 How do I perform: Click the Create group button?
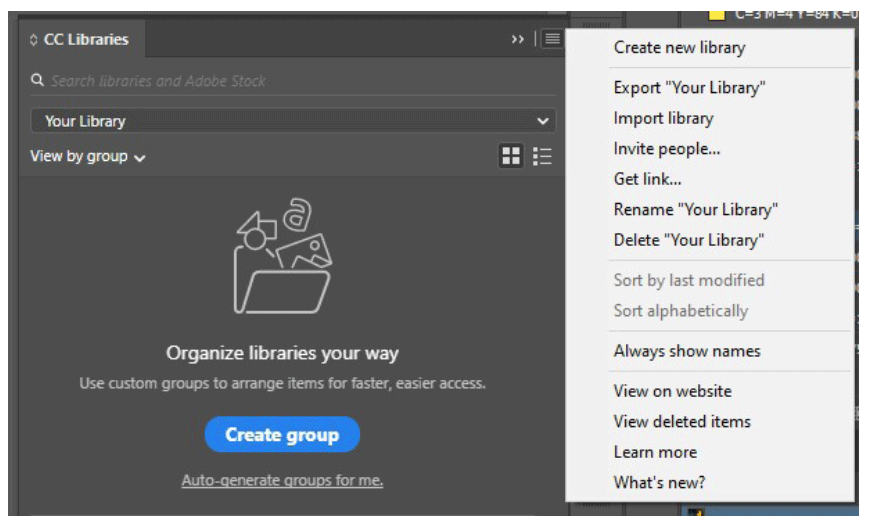click(x=282, y=435)
